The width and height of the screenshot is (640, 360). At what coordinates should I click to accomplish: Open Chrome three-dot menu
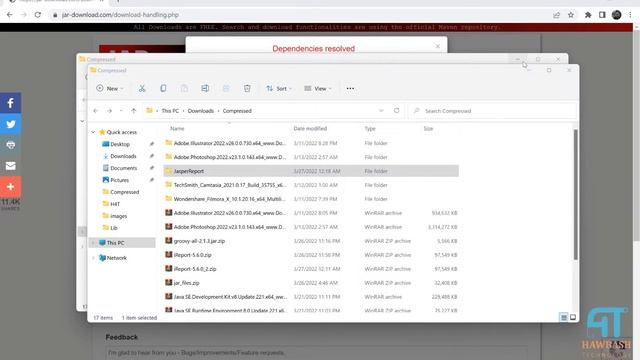click(x=630, y=15)
